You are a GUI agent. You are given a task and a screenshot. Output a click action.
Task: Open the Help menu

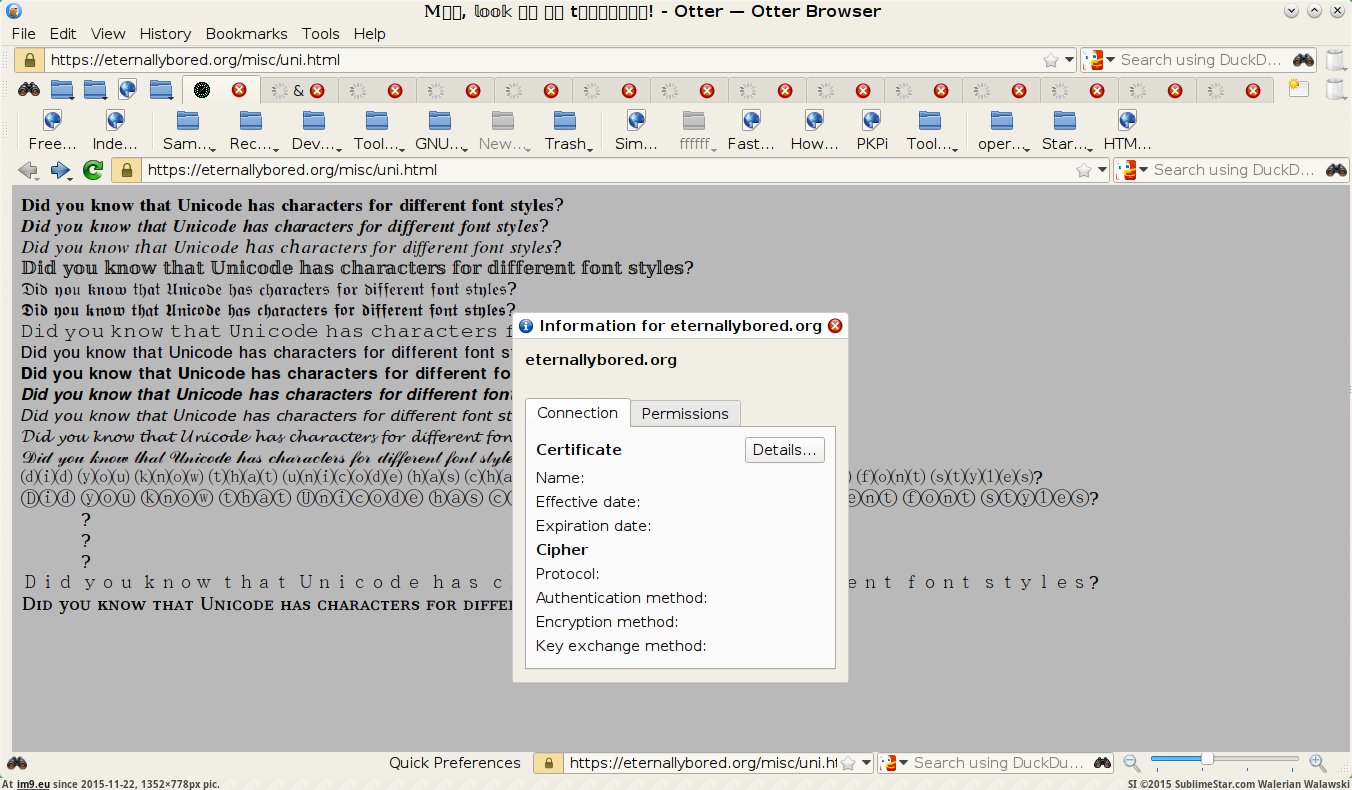click(369, 33)
